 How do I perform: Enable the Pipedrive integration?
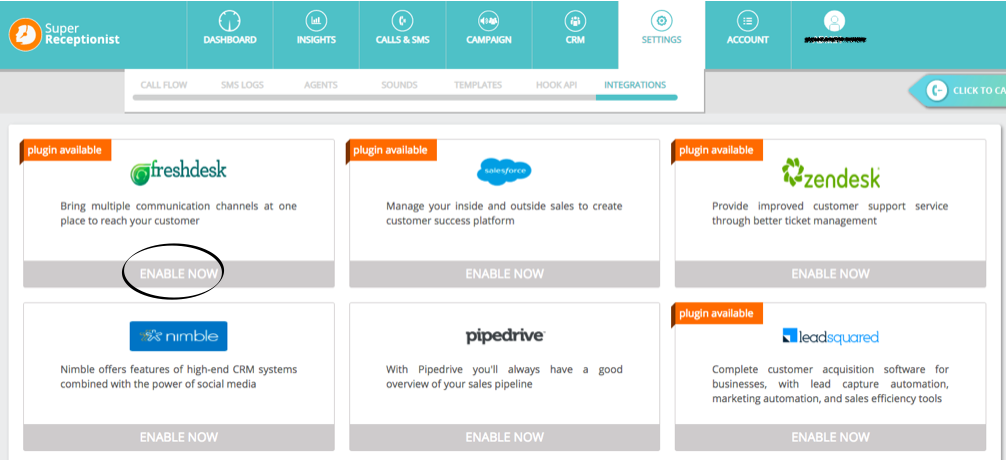coord(504,437)
